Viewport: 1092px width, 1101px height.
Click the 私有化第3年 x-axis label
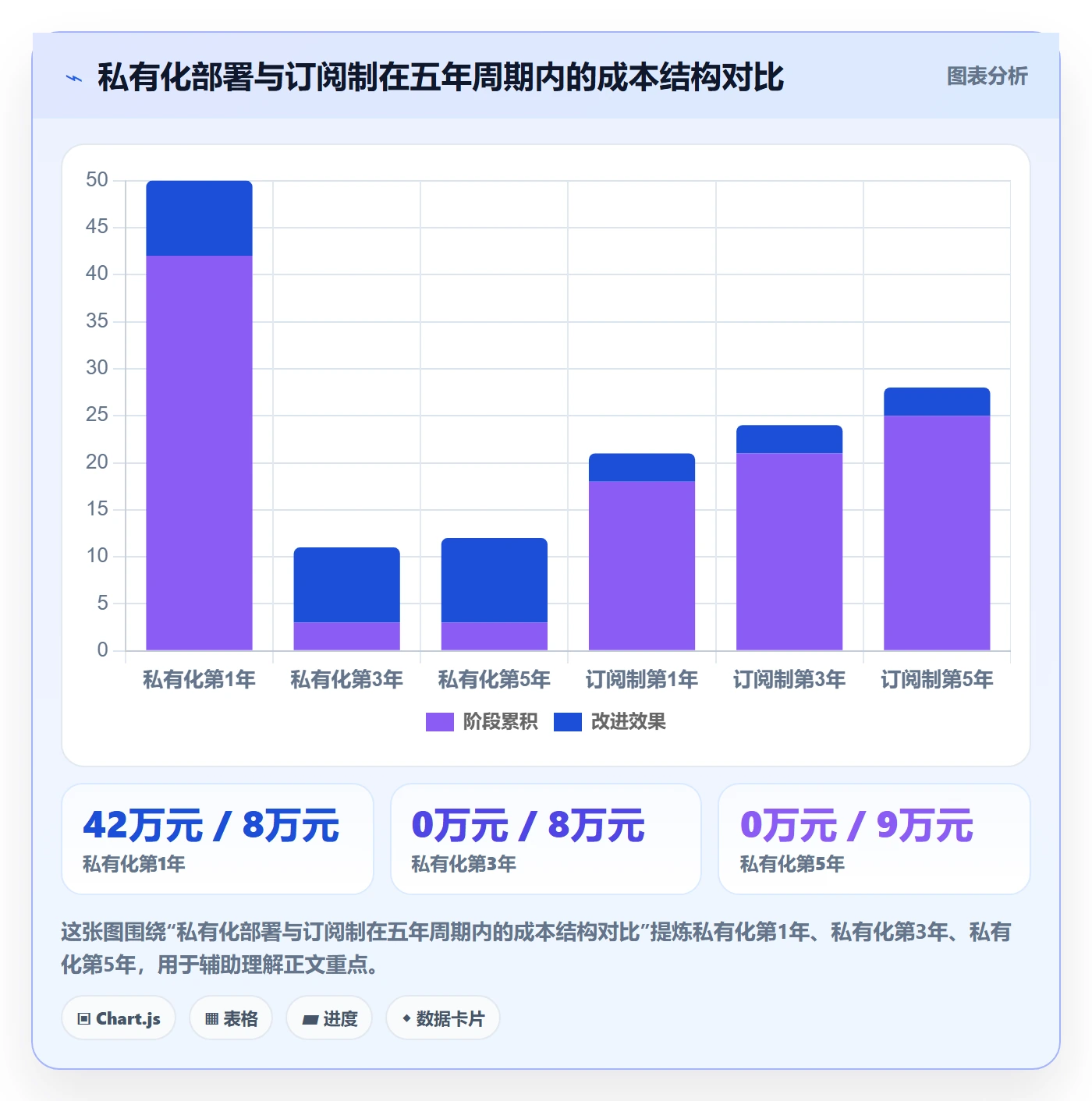click(x=346, y=680)
